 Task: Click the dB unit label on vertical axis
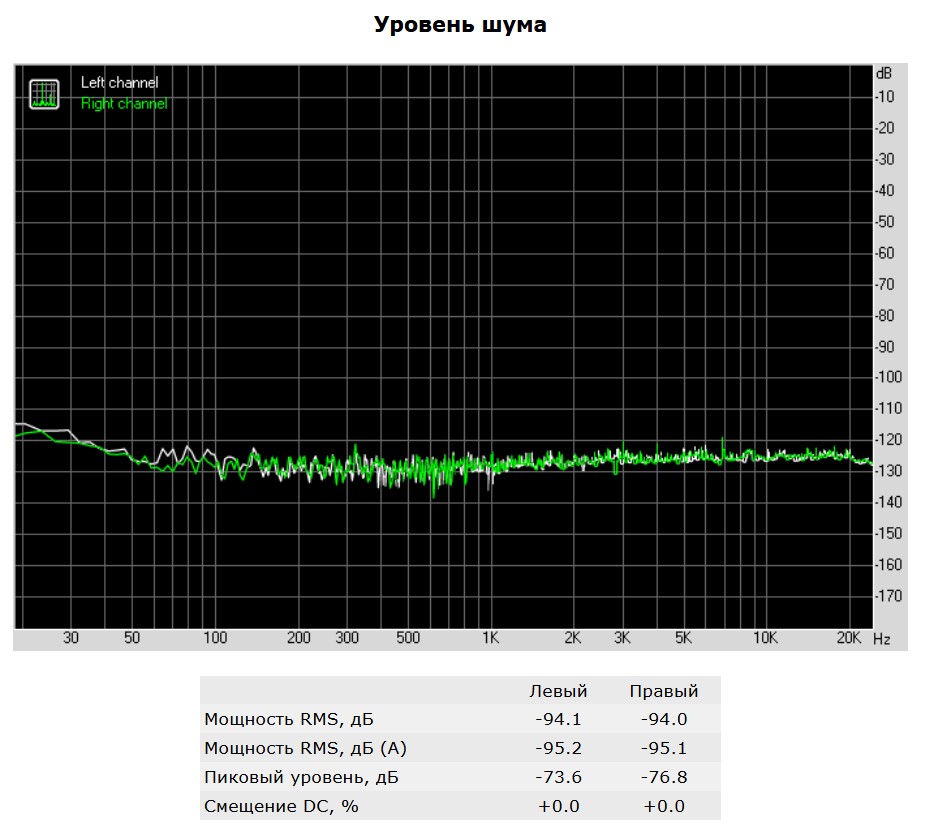[884, 74]
